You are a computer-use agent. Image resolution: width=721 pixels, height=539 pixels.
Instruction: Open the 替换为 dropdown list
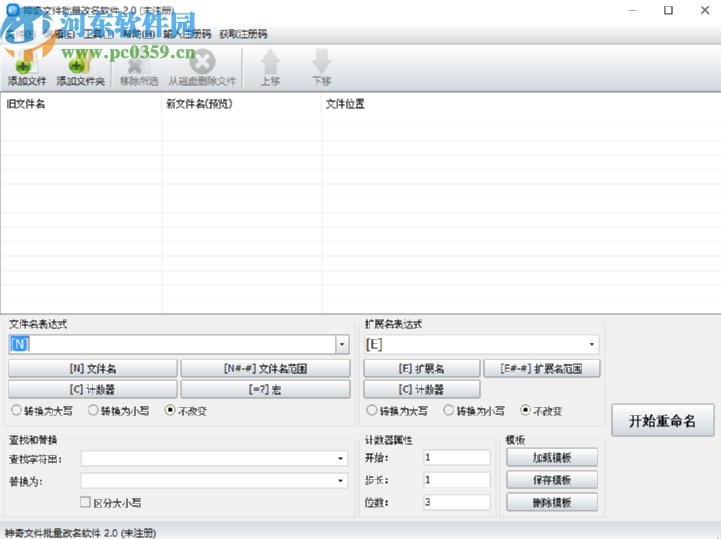tap(340, 481)
